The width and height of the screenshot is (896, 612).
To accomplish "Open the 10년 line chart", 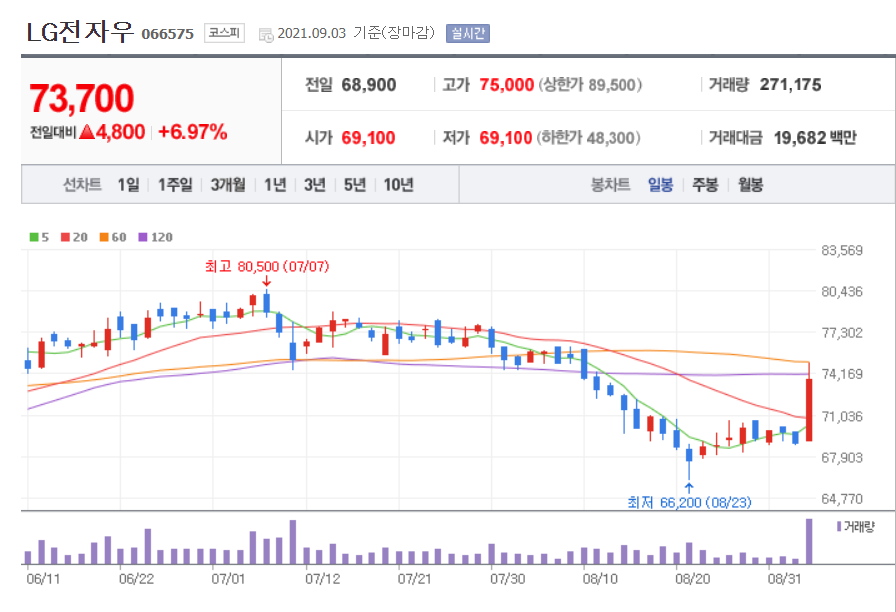I will 398,185.
